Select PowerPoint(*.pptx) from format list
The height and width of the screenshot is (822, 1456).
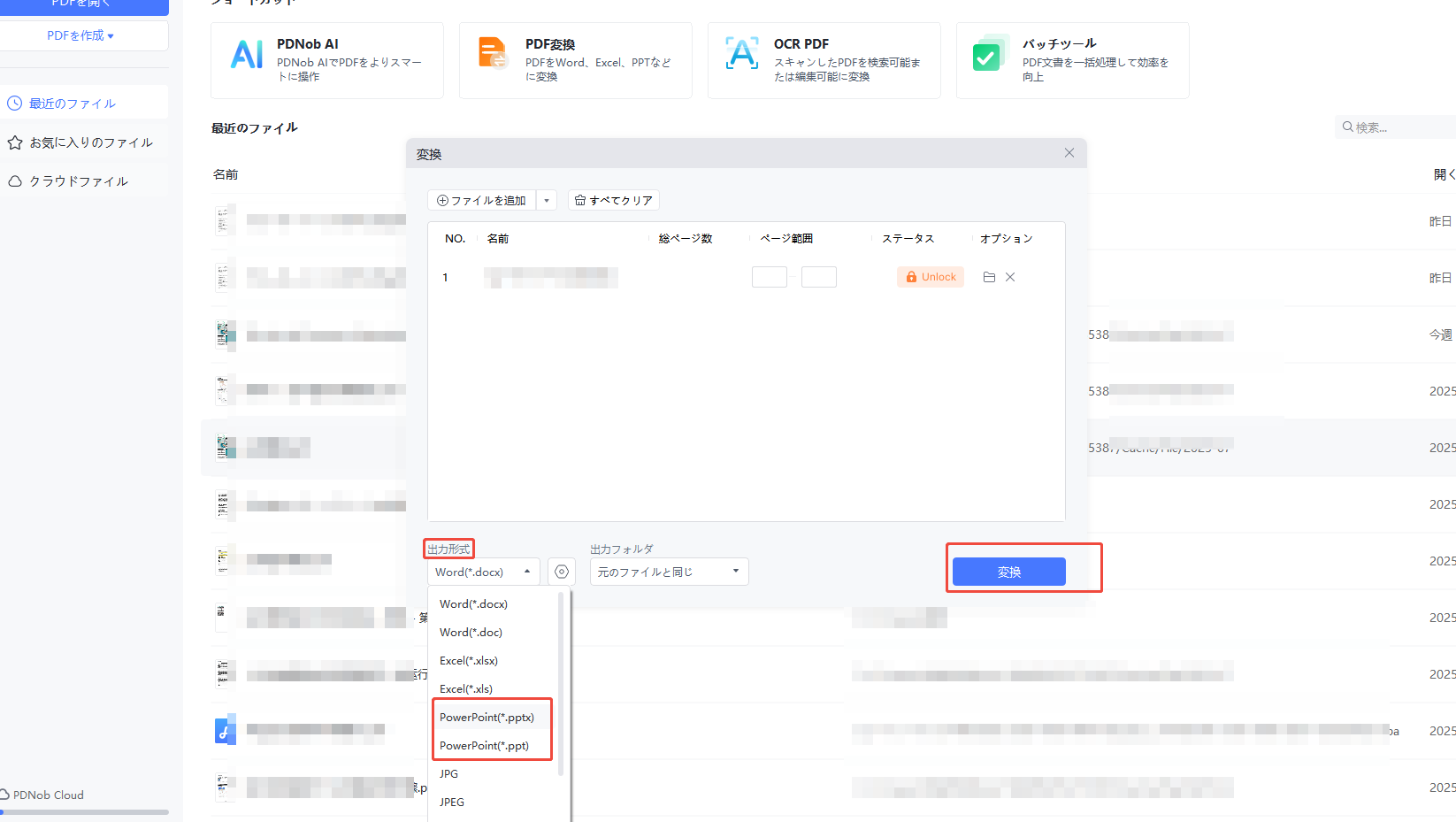493,718
